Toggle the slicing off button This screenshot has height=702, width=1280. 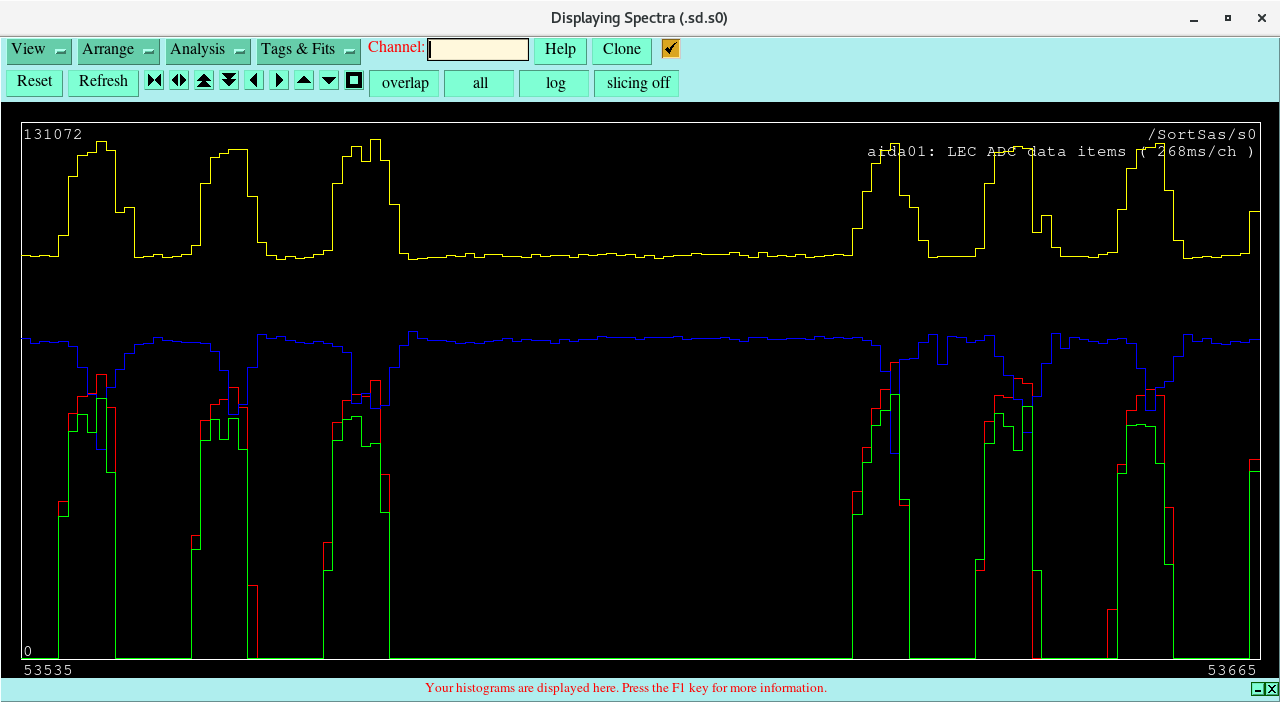coord(637,83)
